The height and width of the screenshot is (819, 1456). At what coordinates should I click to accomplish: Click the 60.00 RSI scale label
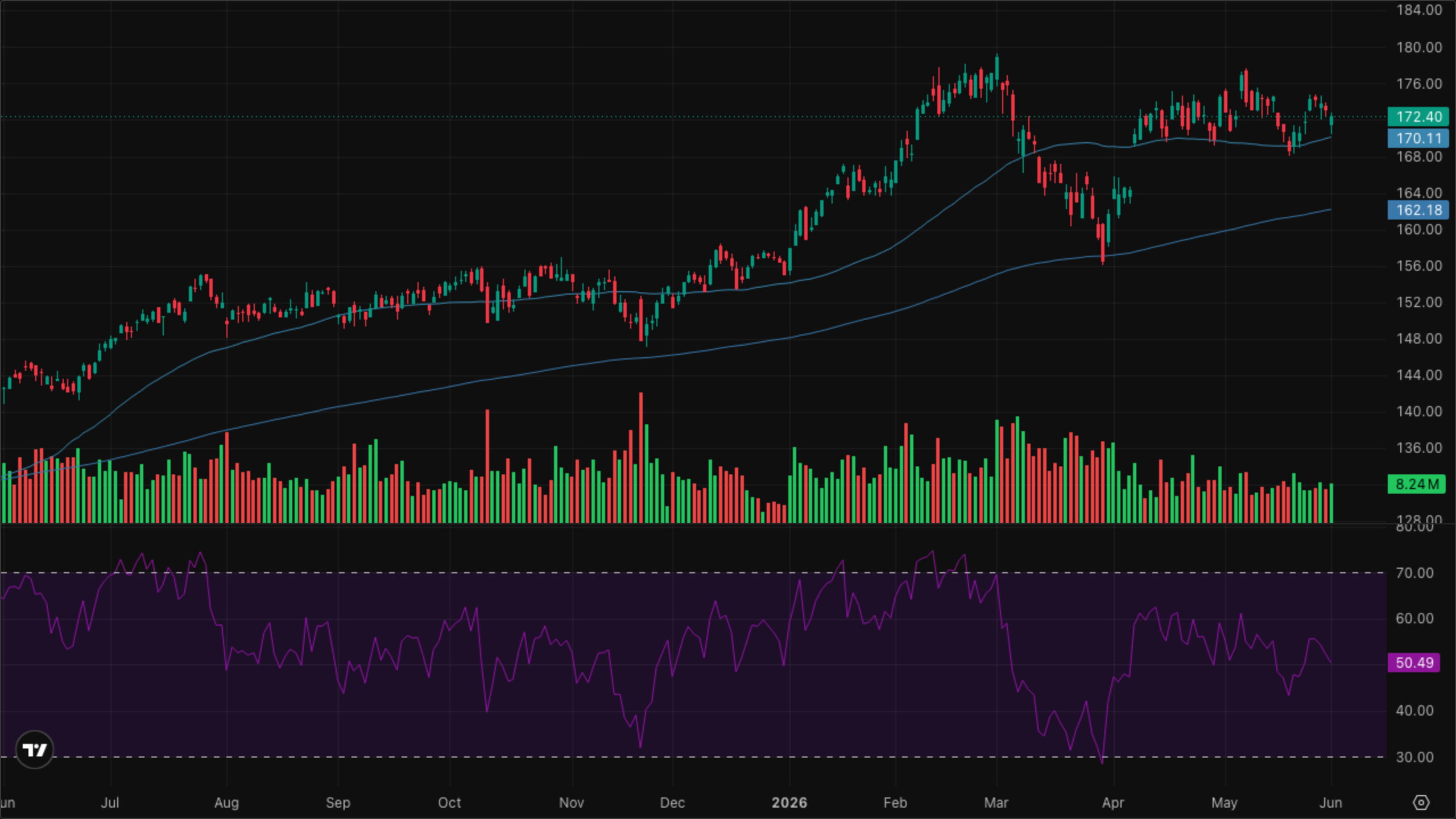tap(1414, 618)
